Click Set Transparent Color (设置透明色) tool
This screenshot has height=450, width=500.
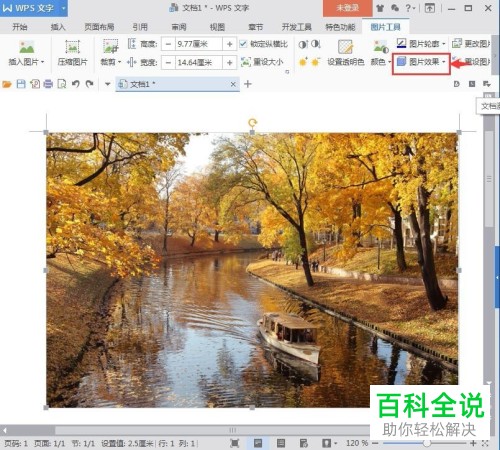[x=345, y=52]
